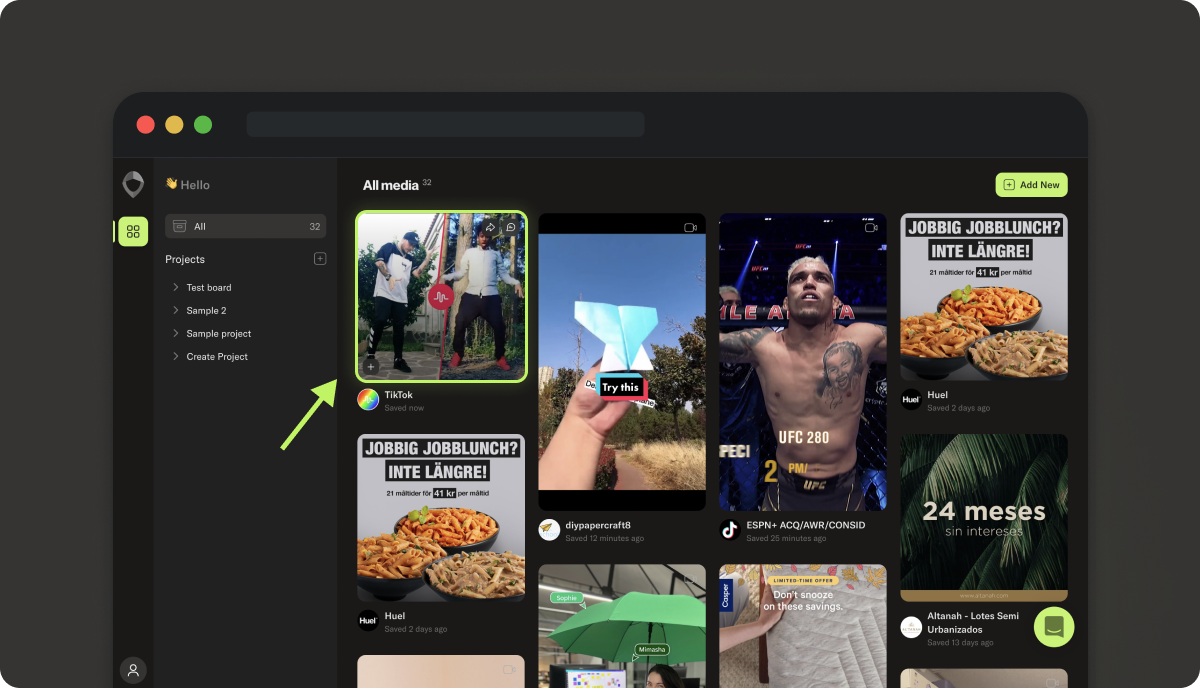Click the video camera icon on the UFC card
1200x688 pixels.
click(871, 228)
